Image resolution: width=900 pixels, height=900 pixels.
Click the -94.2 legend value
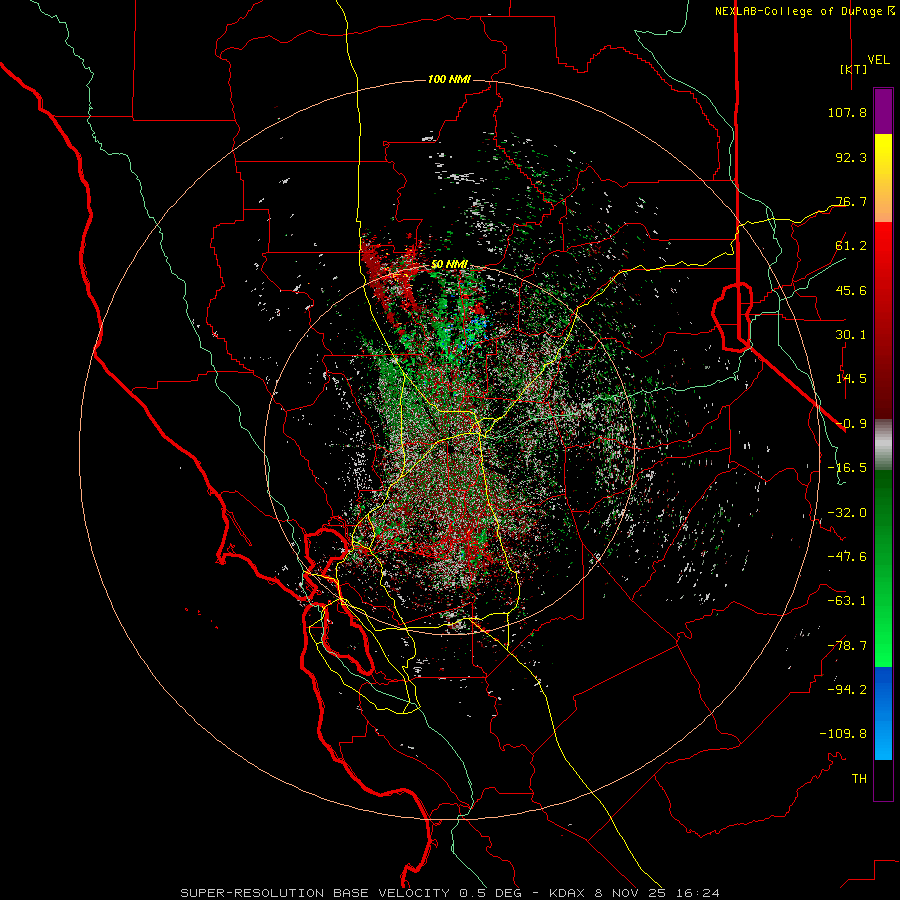847,690
